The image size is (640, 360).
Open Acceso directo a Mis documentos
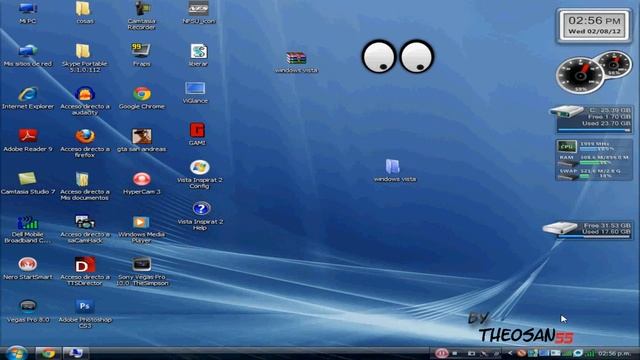tap(84, 186)
